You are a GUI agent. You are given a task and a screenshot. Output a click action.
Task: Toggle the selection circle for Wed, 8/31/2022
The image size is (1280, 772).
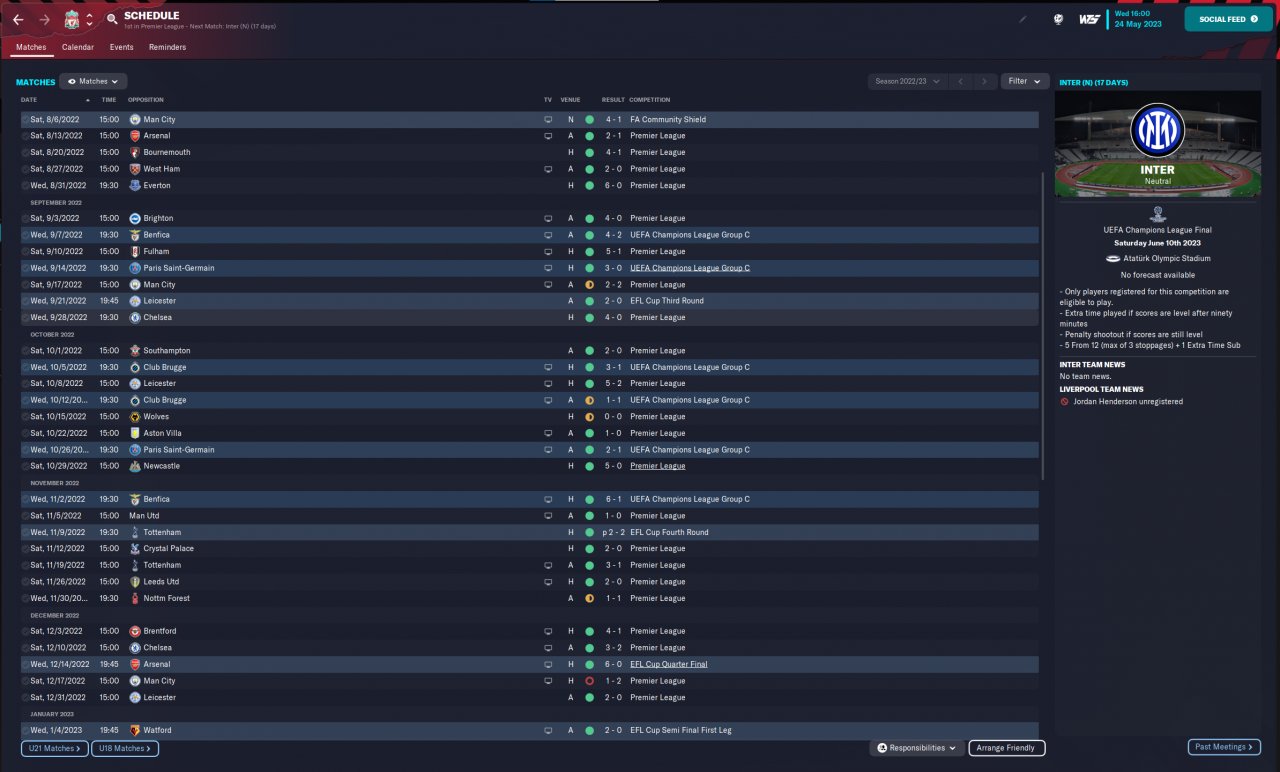coord(25,186)
